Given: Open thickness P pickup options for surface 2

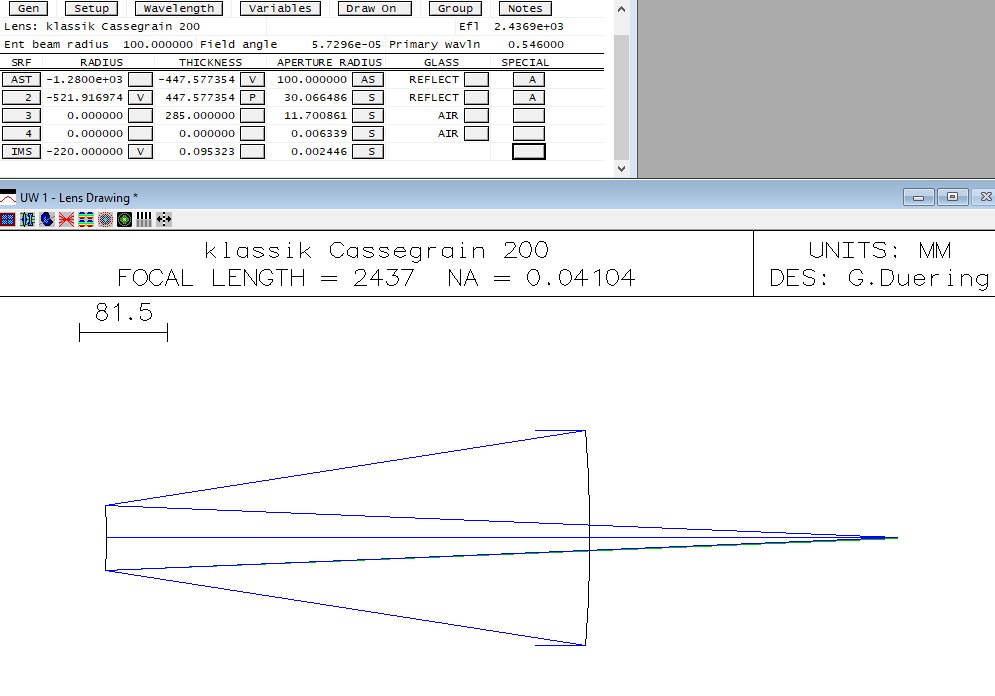Looking at the screenshot, I should 253,97.
